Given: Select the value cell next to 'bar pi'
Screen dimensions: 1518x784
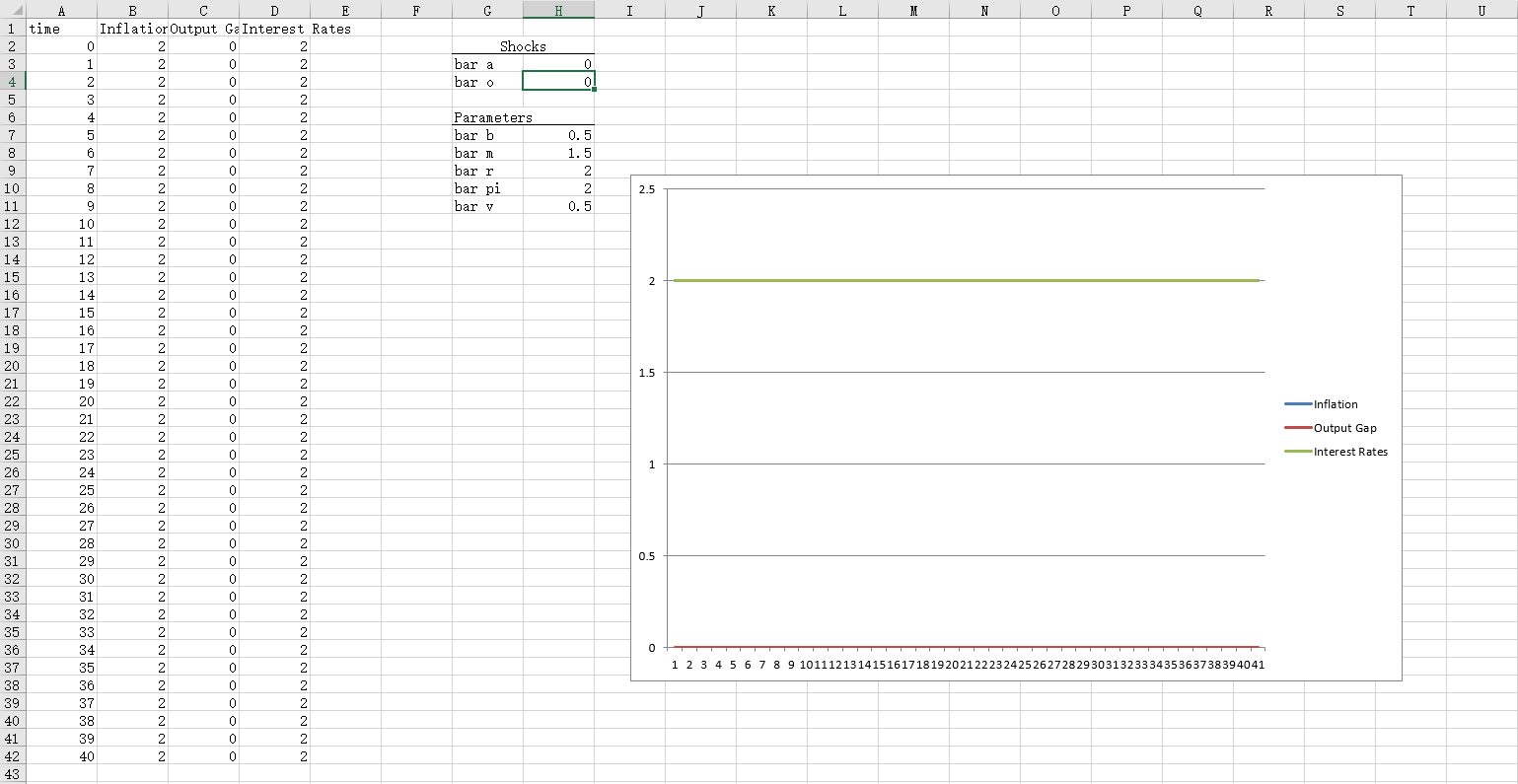Looking at the screenshot, I should pyautogui.click(x=558, y=188).
